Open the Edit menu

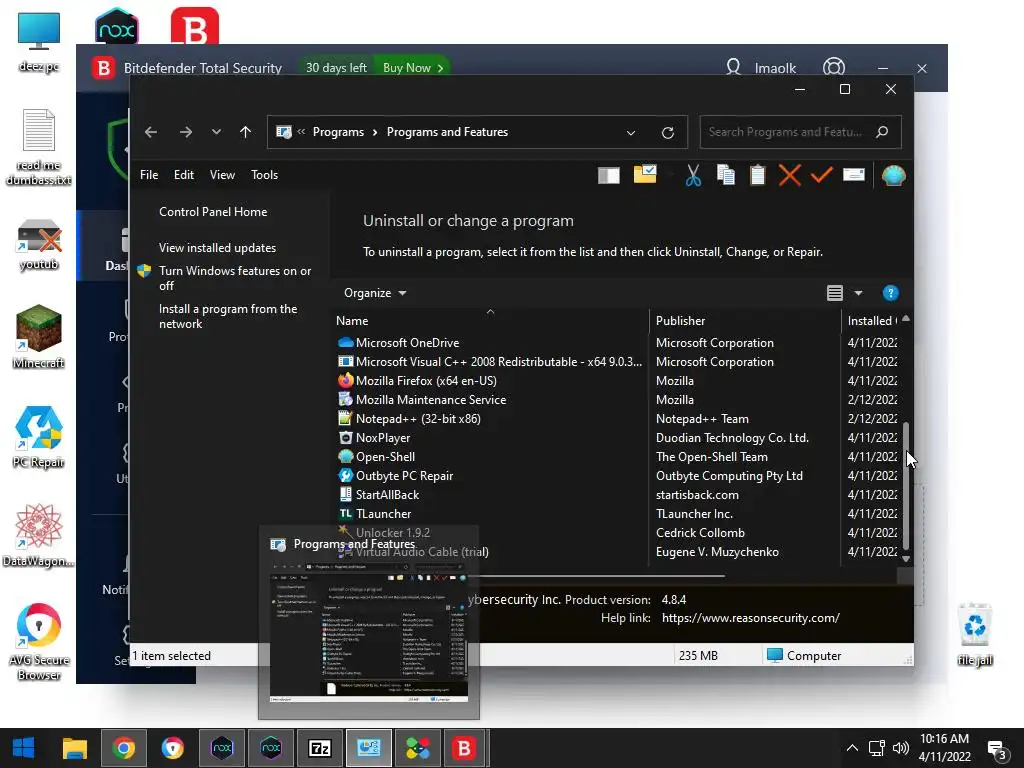click(x=184, y=175)
